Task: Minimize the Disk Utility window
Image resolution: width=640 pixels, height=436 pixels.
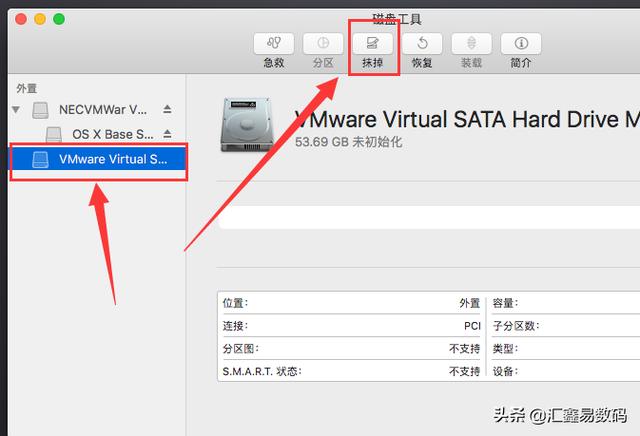Action: tap(40, 19)
